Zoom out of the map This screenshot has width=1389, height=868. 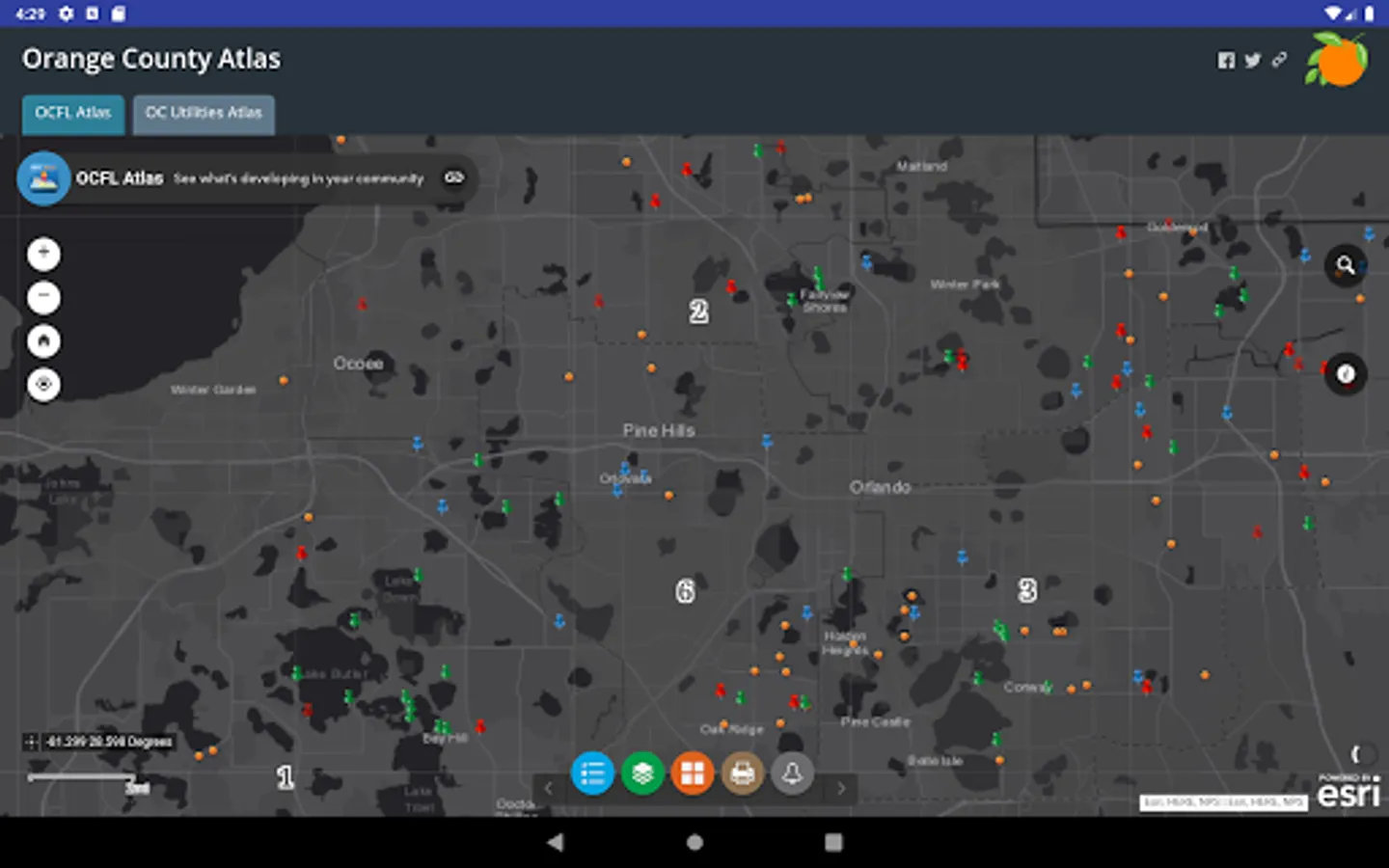pos(43,297)
